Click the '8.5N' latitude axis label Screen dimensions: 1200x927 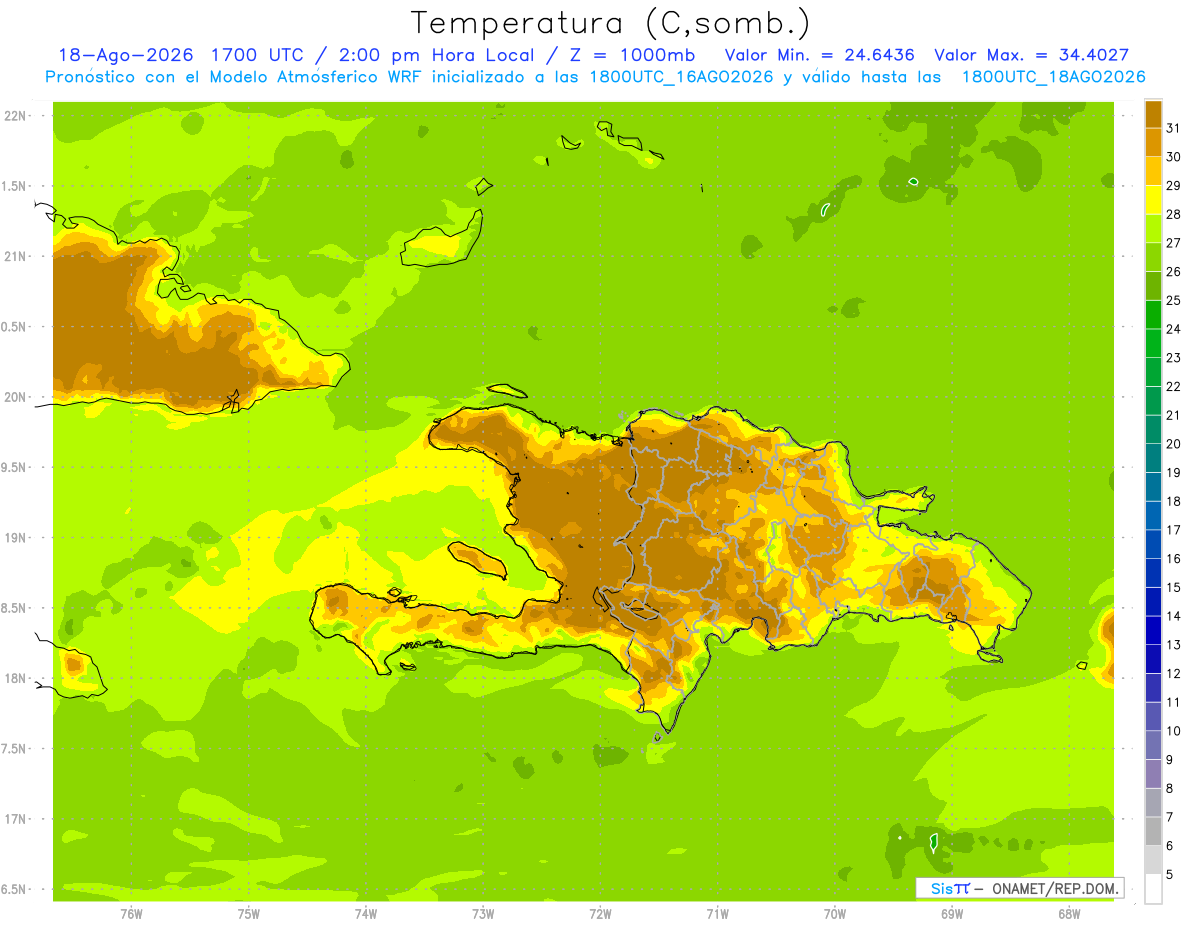(15, 608)
